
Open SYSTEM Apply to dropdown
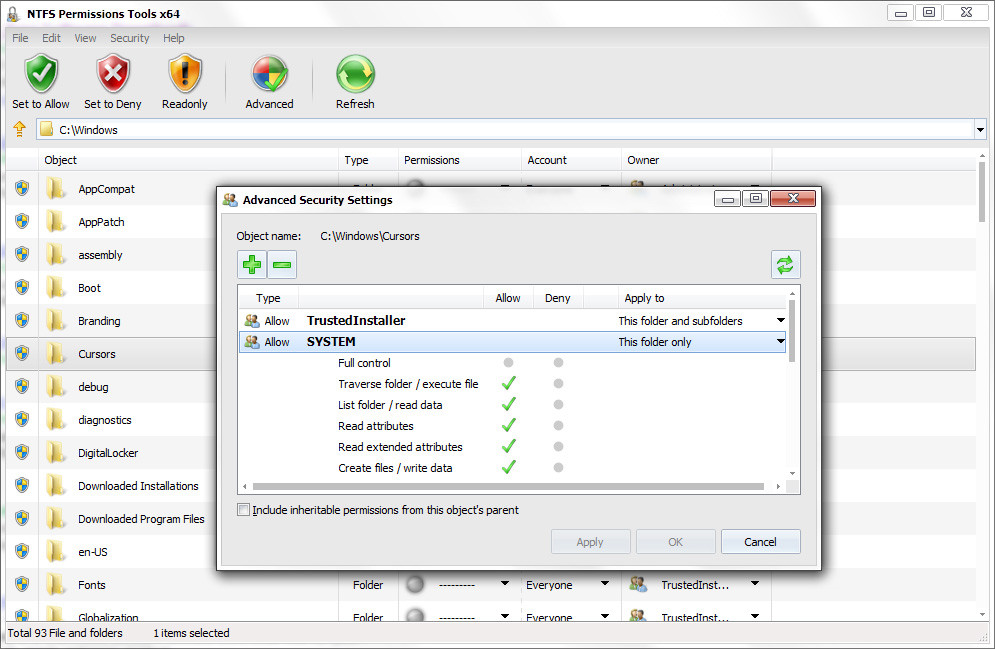click(781, 341)
